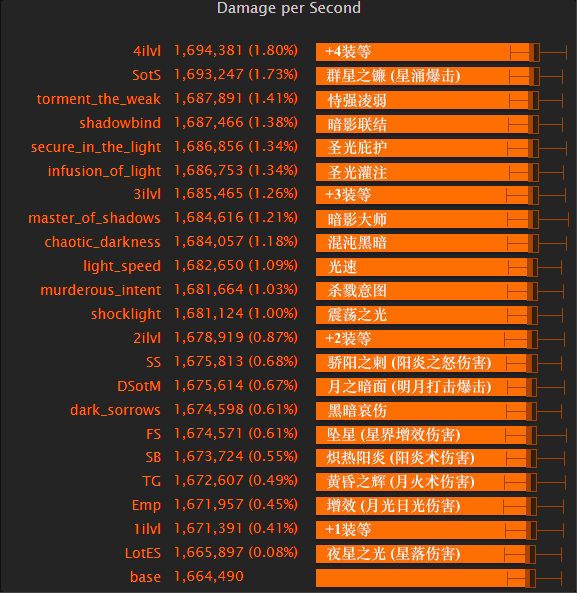Click the light_speed label
The width and height of the screenshot is (577, 593).
(x=122, y=266)
